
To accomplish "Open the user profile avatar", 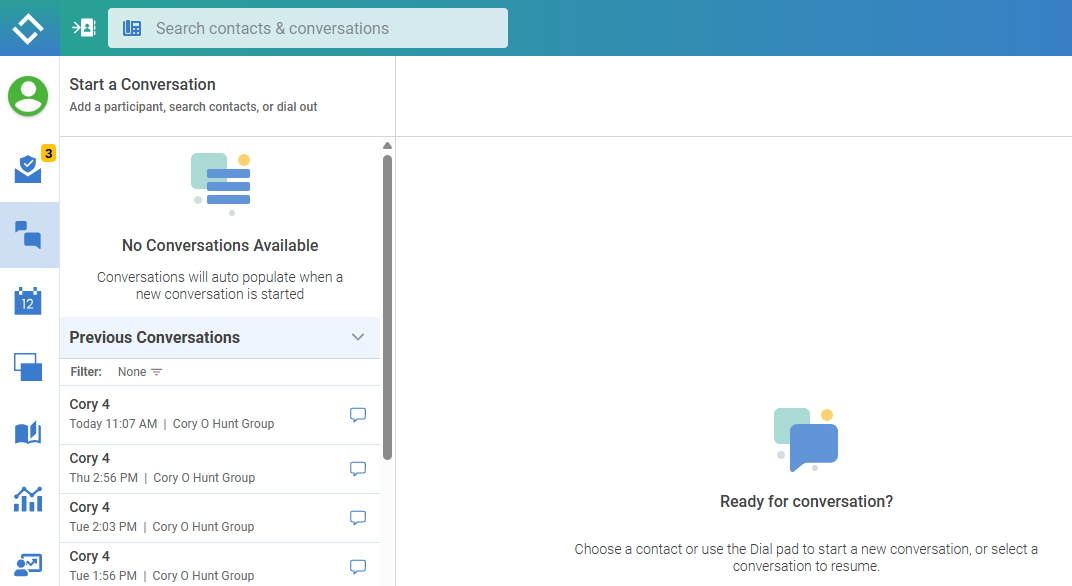I will [29, 96].
